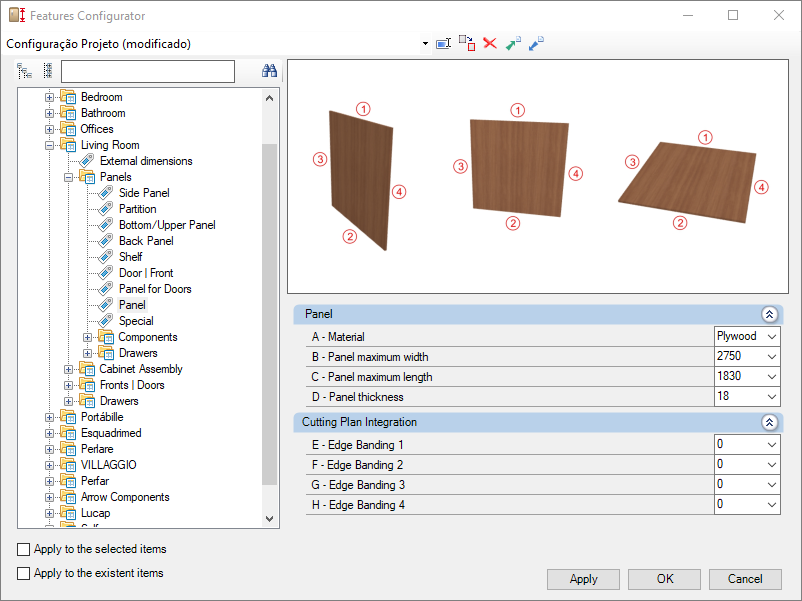Open the Panel thickness dropdown

point(747,396)
